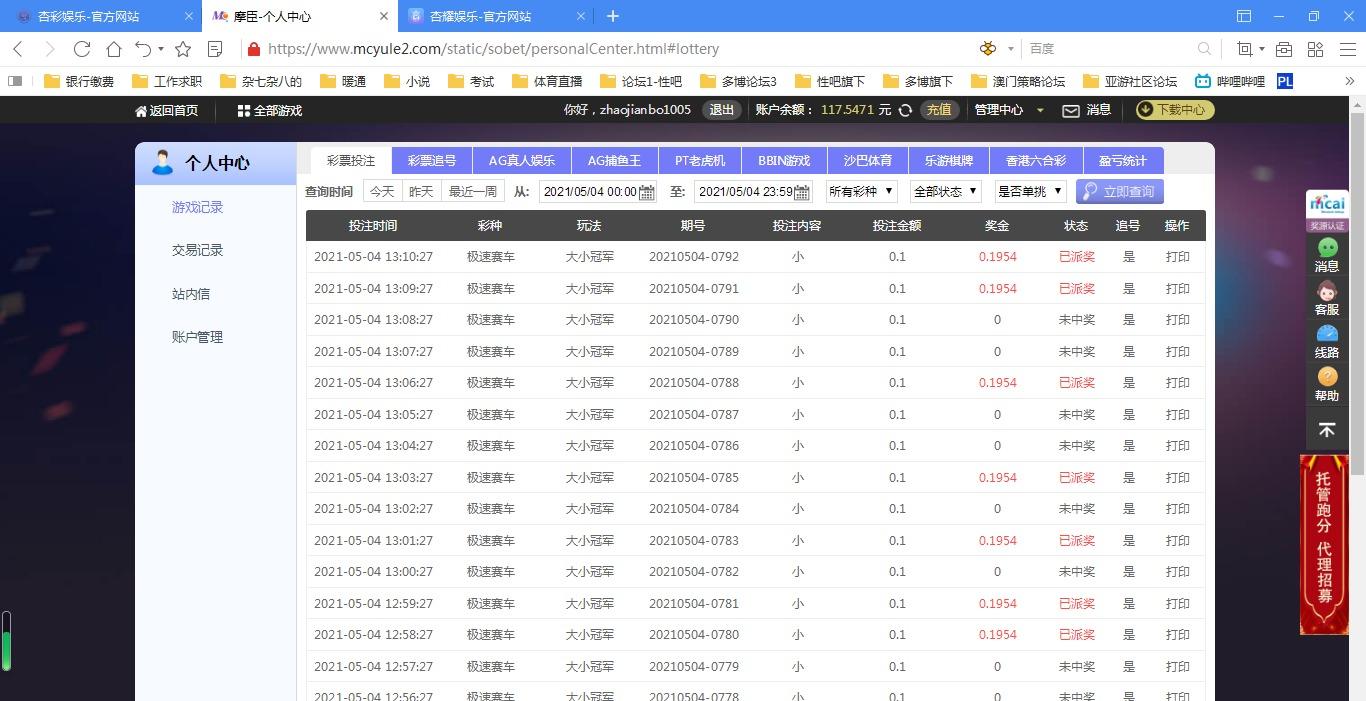Reload the page with the refresh icon
This screenshot has height=701, width=1366.
click(82, 49)
